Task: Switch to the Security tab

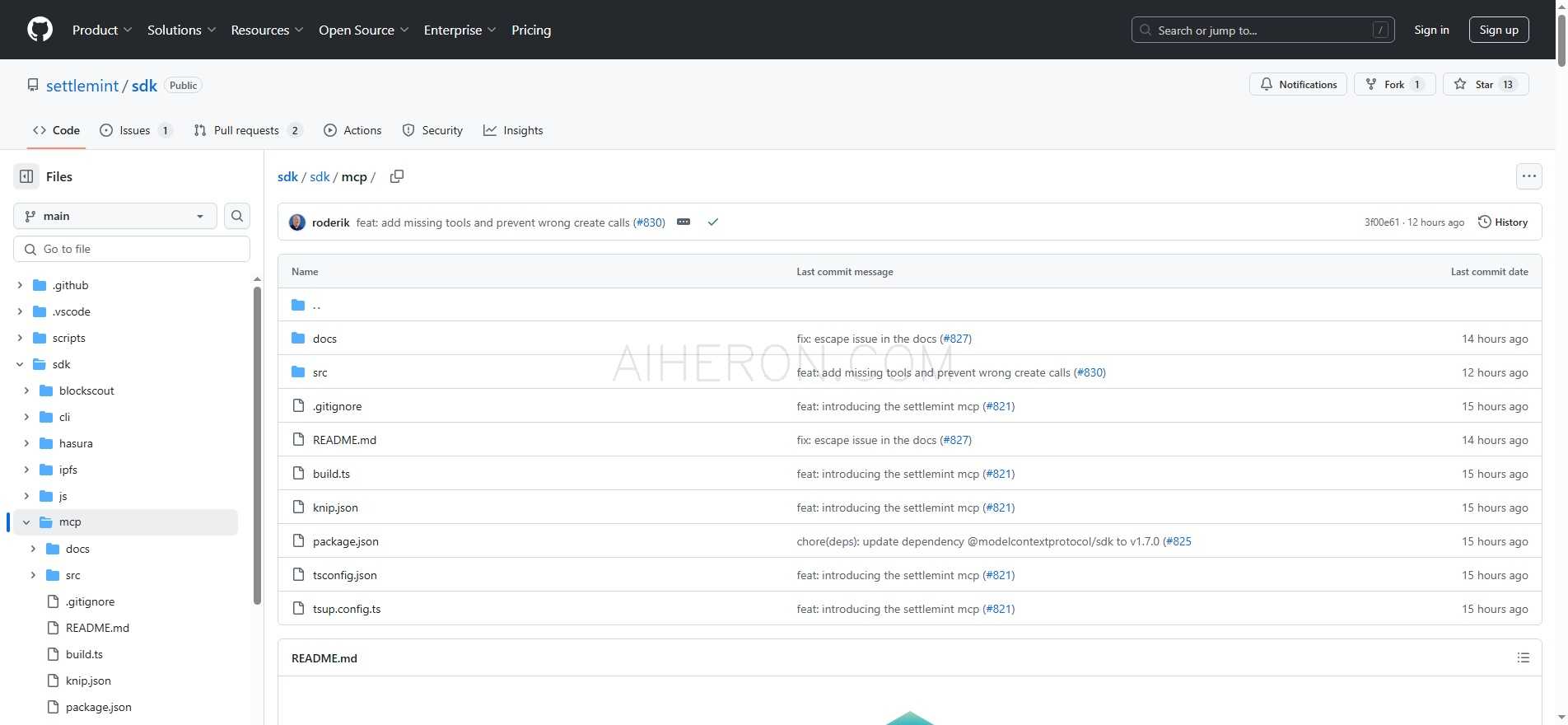Action: (432, 130)
